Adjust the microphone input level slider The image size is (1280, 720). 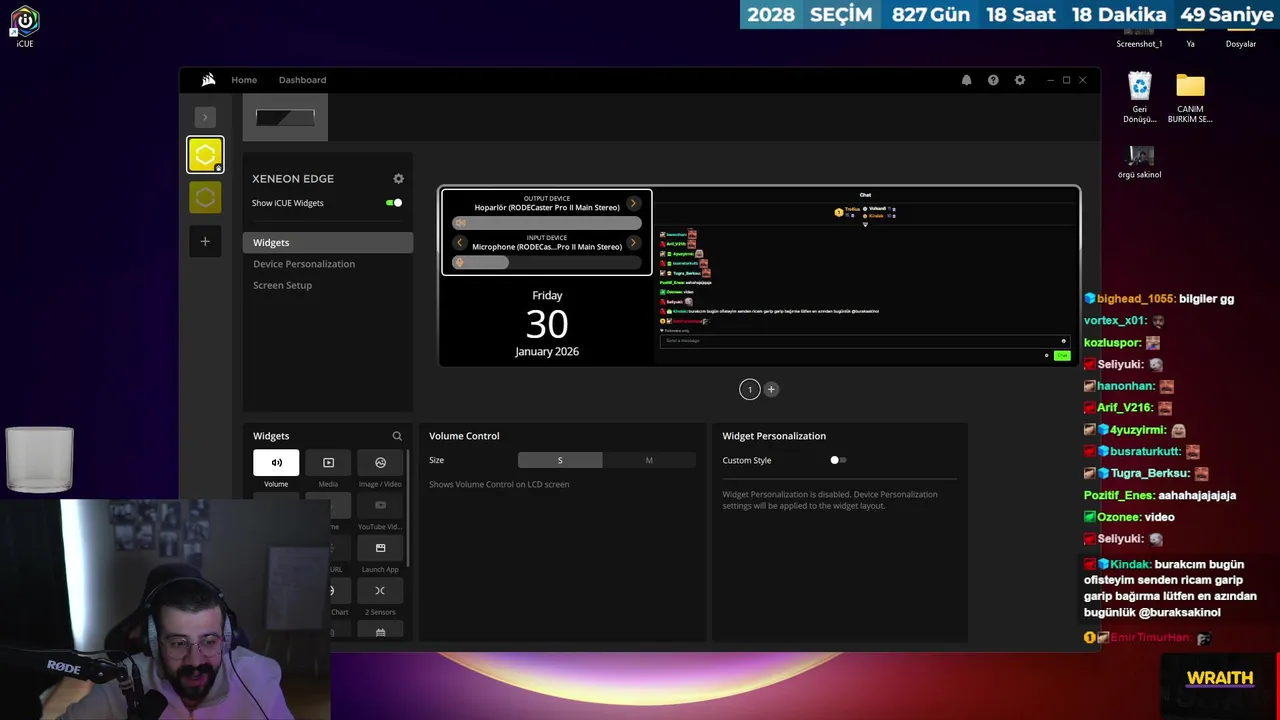pyautogui.click(x=547, y=262)
